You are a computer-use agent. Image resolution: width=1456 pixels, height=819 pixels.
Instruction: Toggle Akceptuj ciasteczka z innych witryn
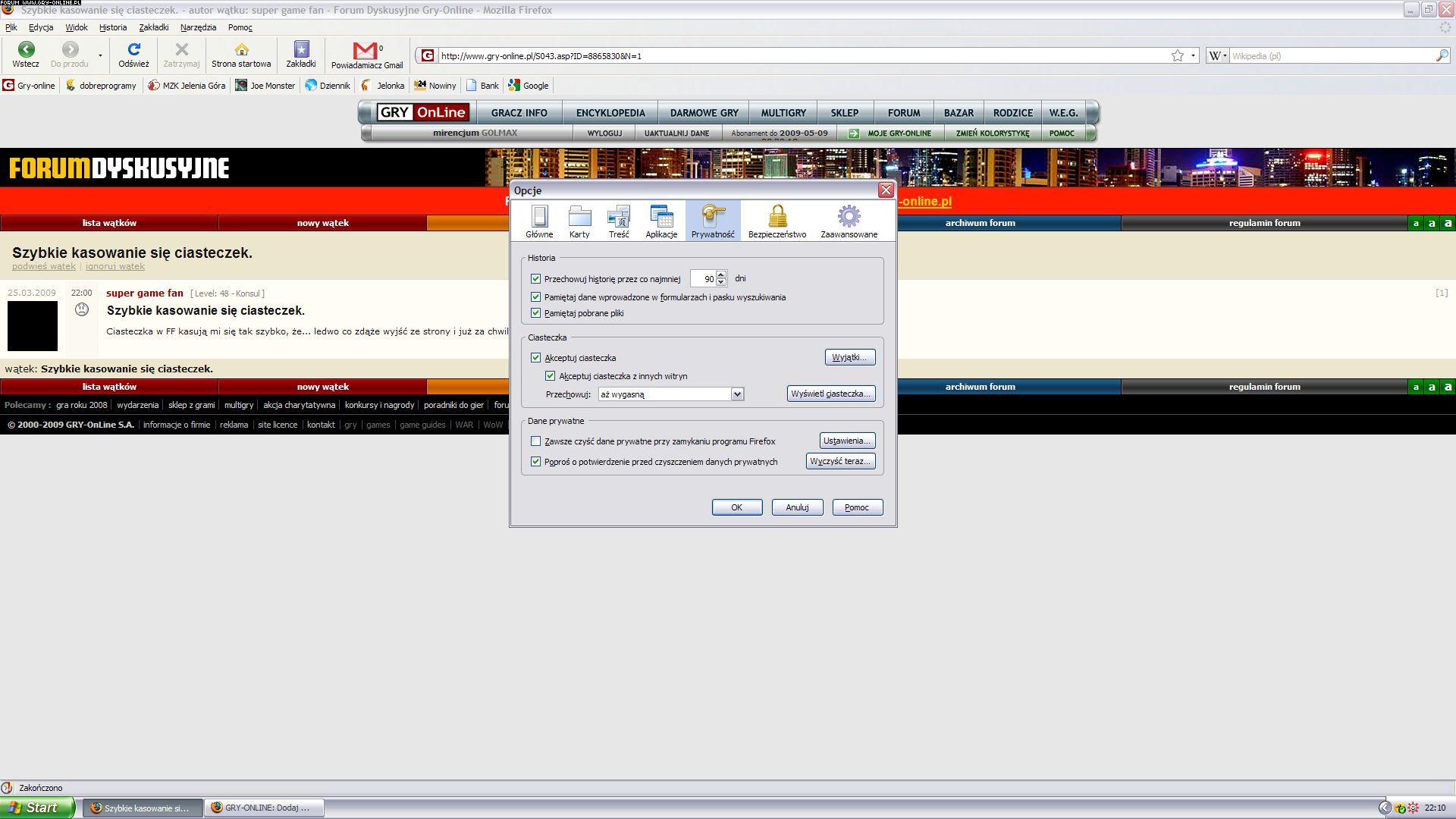(551, 376)
